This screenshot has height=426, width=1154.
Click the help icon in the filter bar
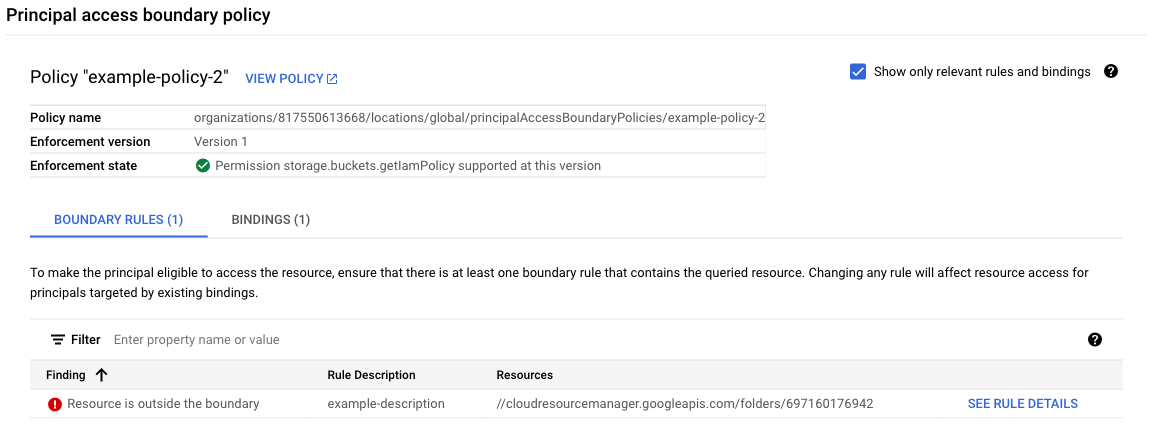tap(1095, 340)
